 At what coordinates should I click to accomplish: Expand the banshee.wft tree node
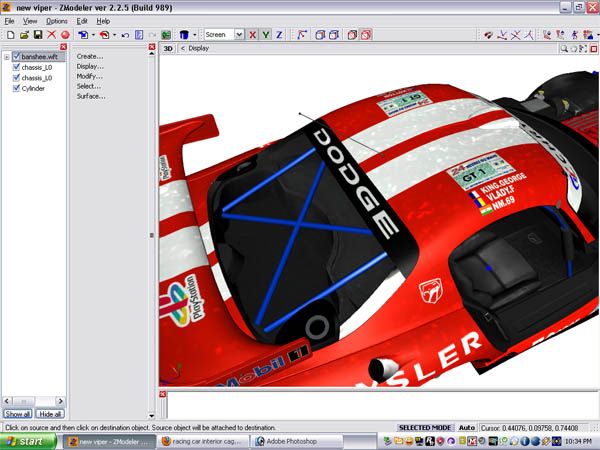pos(7,57)
